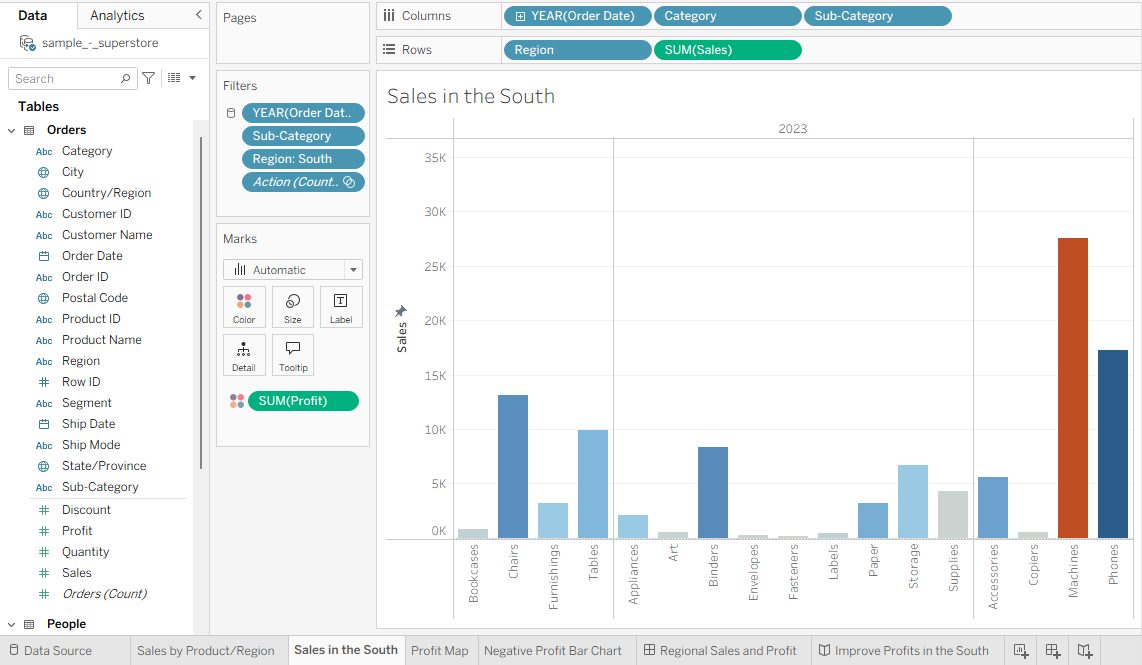Screen dimensions: 1142x665
Task: Click the pin icon on Sales axis
Action: pyautogui.click(x=401, y=312)
